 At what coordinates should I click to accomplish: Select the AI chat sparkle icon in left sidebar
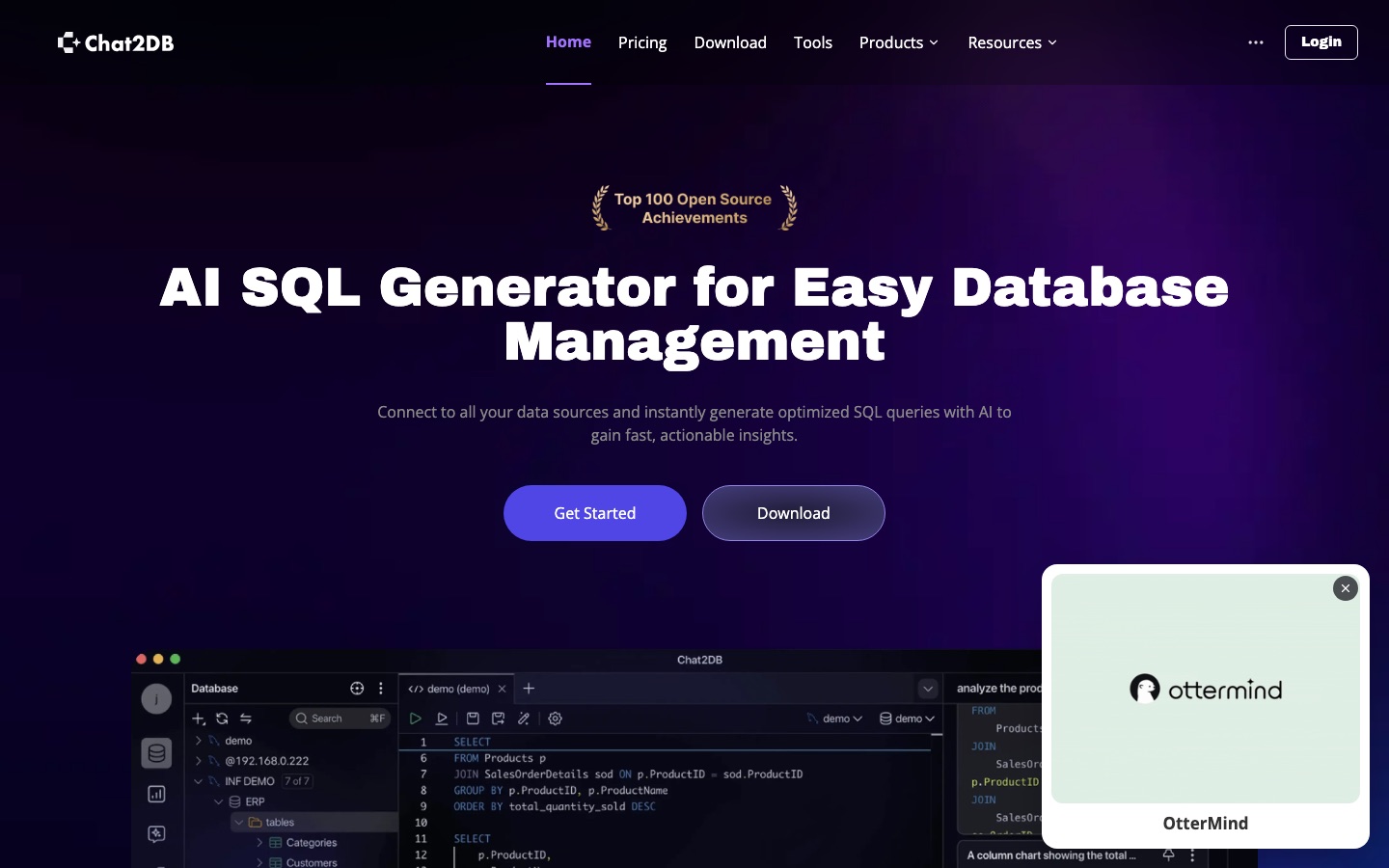pos(156,834)
